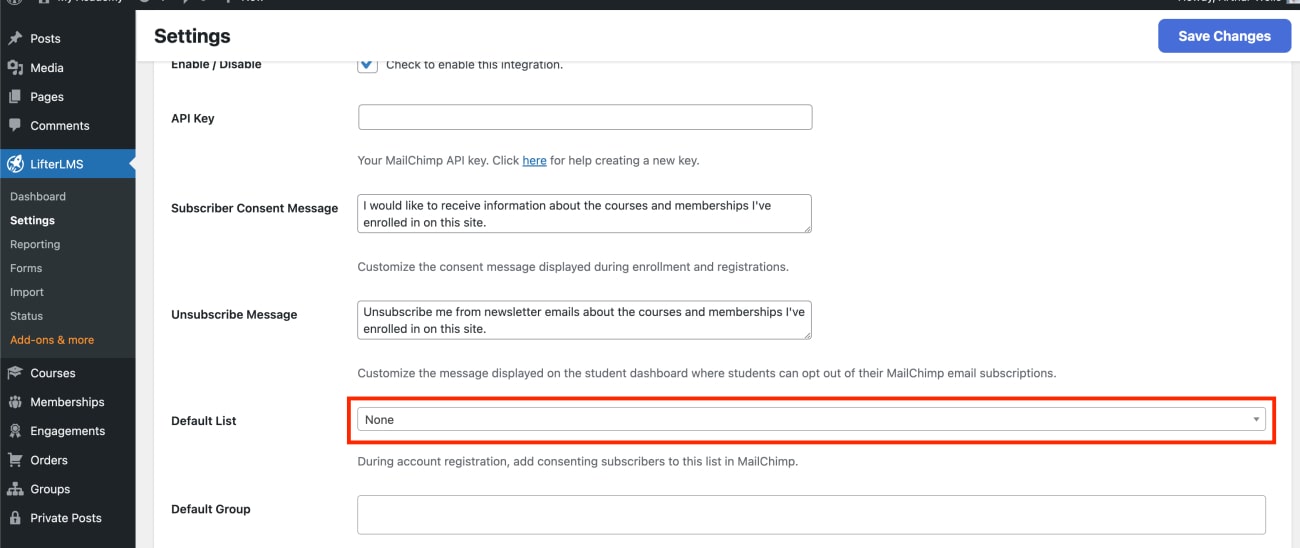This screenshot has width=1300, height=548.
Task: Click the Memberships people icon
Action: click(15, 402)
